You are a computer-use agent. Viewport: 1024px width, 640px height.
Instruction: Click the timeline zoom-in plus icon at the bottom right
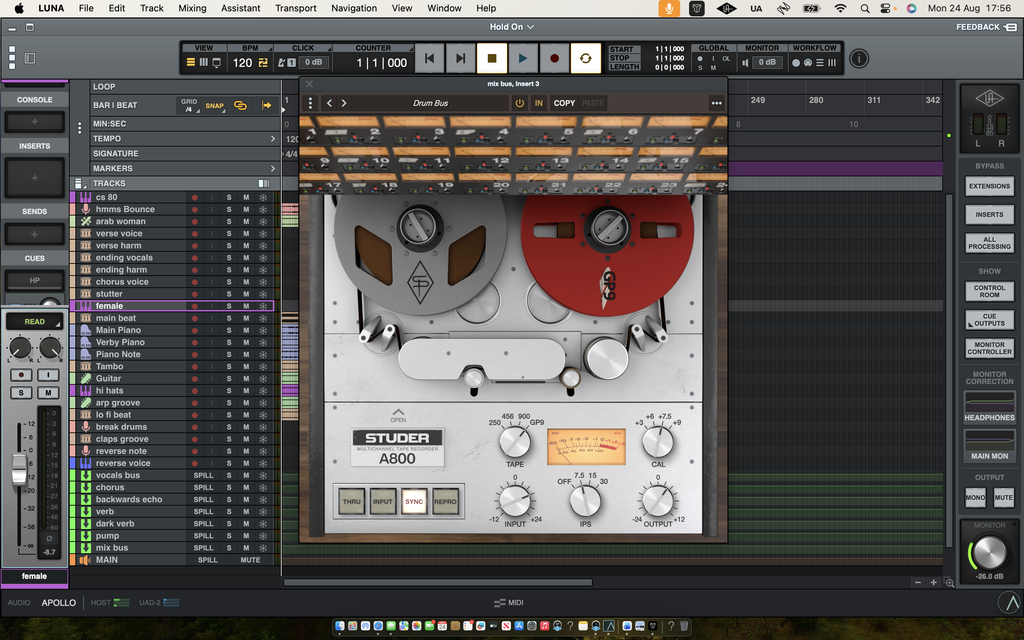coord(933,583)
